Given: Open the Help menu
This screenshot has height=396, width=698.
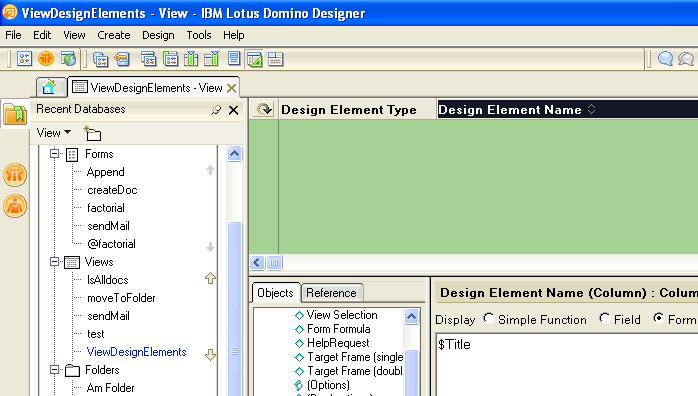Looking at the screenshot, I should click(x=233, y=35).
